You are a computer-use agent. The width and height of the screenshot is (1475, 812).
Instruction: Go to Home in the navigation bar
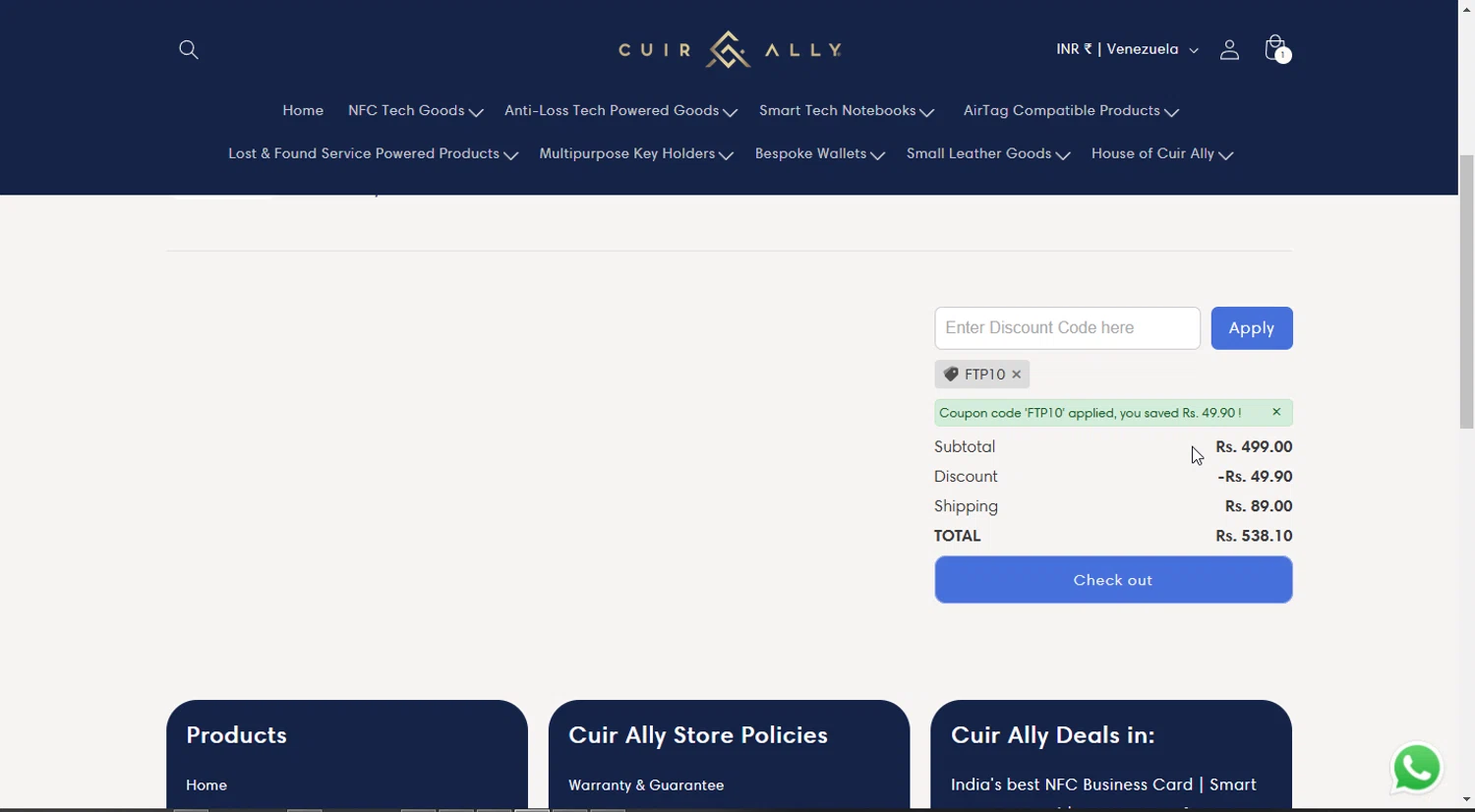point(303,111)
